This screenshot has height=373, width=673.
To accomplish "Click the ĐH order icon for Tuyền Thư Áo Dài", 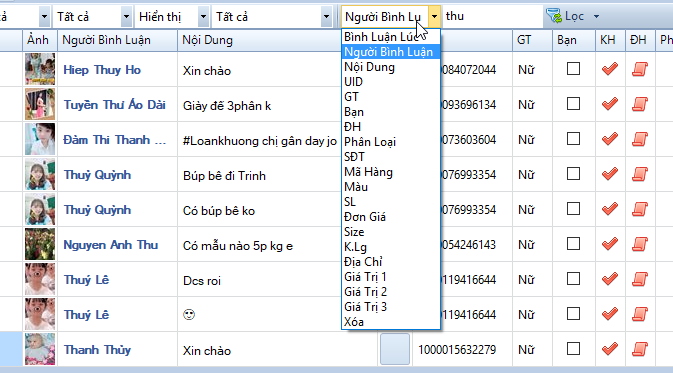I will 640,104.
